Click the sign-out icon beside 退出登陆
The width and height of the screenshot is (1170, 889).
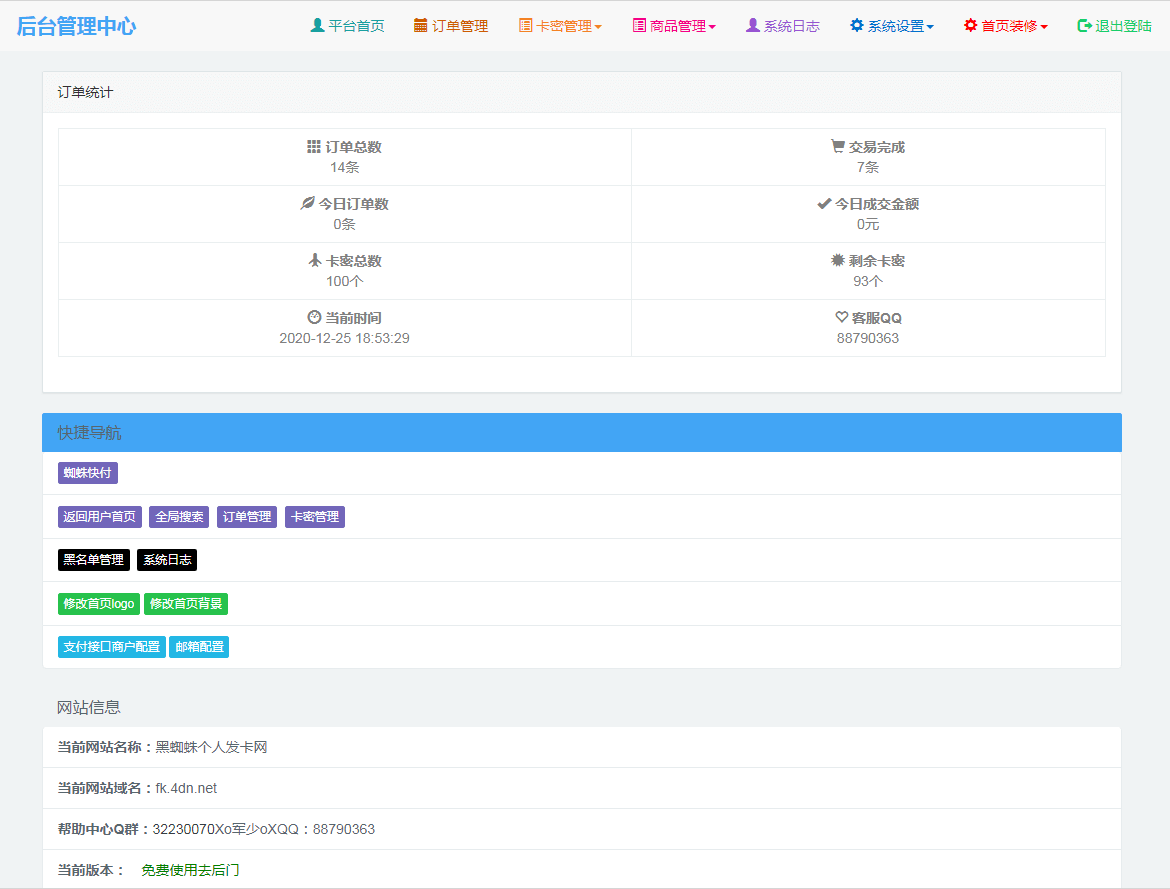pyautogui.click(x=1084, y=26)
